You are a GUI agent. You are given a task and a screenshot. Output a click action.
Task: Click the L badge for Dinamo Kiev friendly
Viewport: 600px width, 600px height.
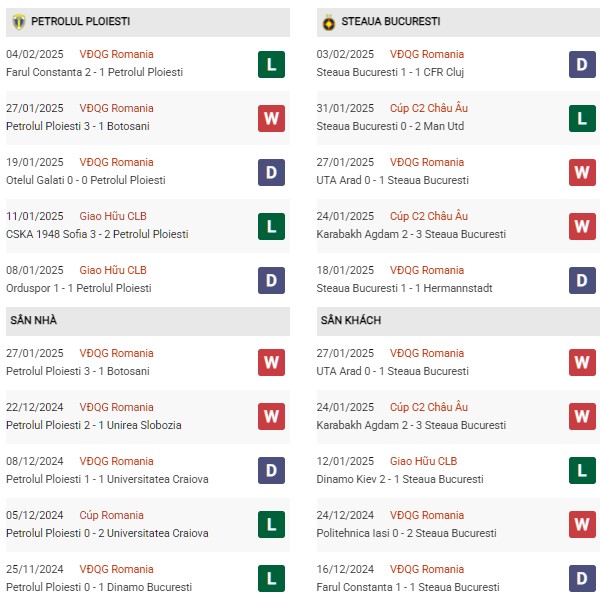(x=582, y=470)
